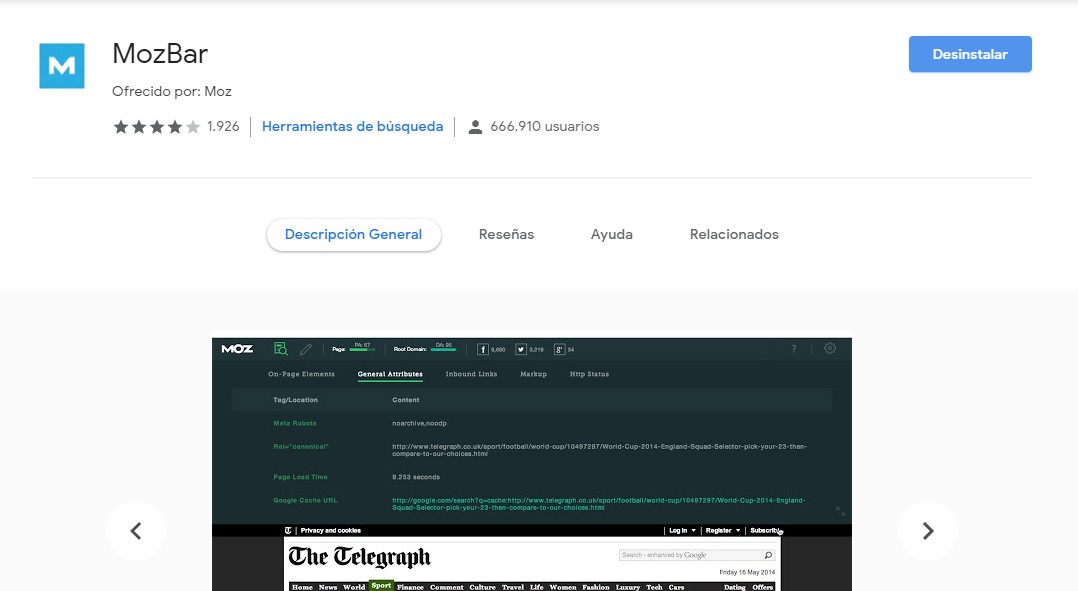The height and width of the screenshot is (591, 1078).
Task: Click the star rating
Action: point(157,126)
